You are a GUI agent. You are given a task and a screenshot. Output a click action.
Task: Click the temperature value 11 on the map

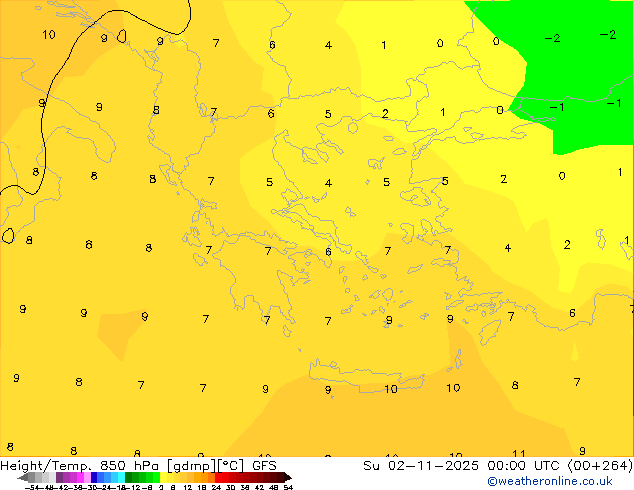519,454
